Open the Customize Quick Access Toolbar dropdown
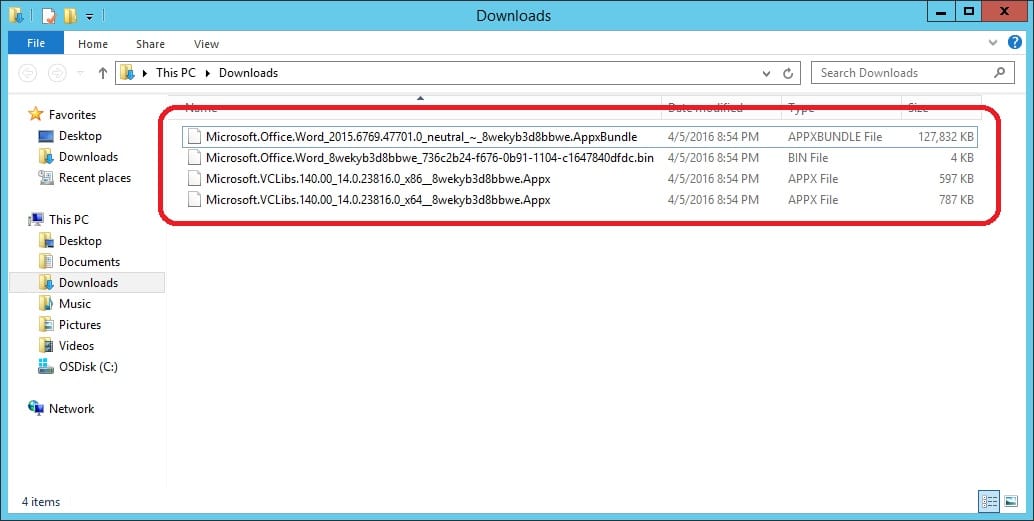1034x521 pixels. (x=89, y=15)
